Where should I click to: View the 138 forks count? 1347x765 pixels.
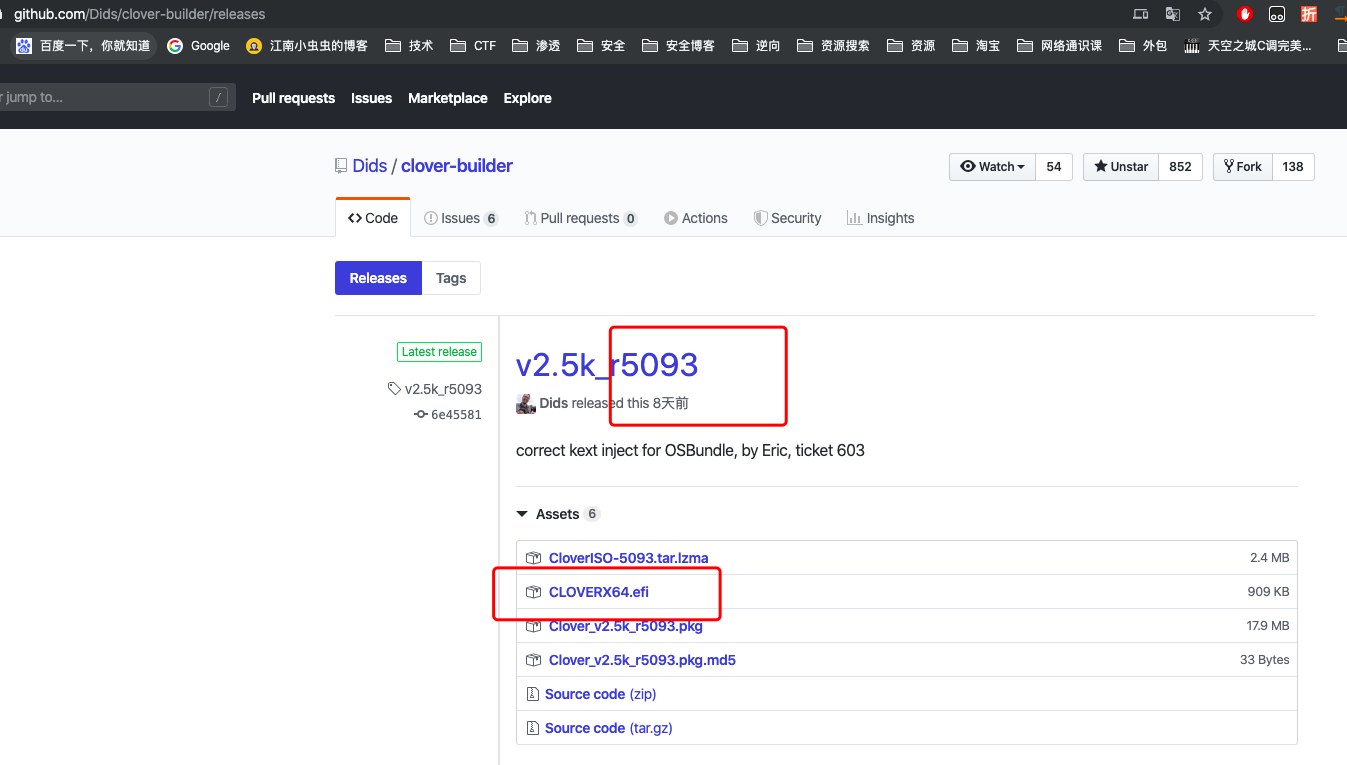[x=1293, y=167]
